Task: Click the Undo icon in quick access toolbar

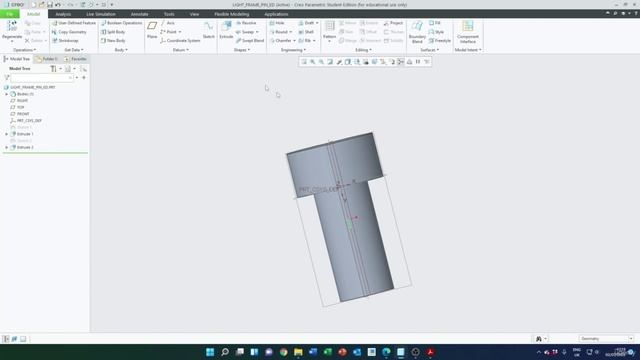Action: point(58,4)
